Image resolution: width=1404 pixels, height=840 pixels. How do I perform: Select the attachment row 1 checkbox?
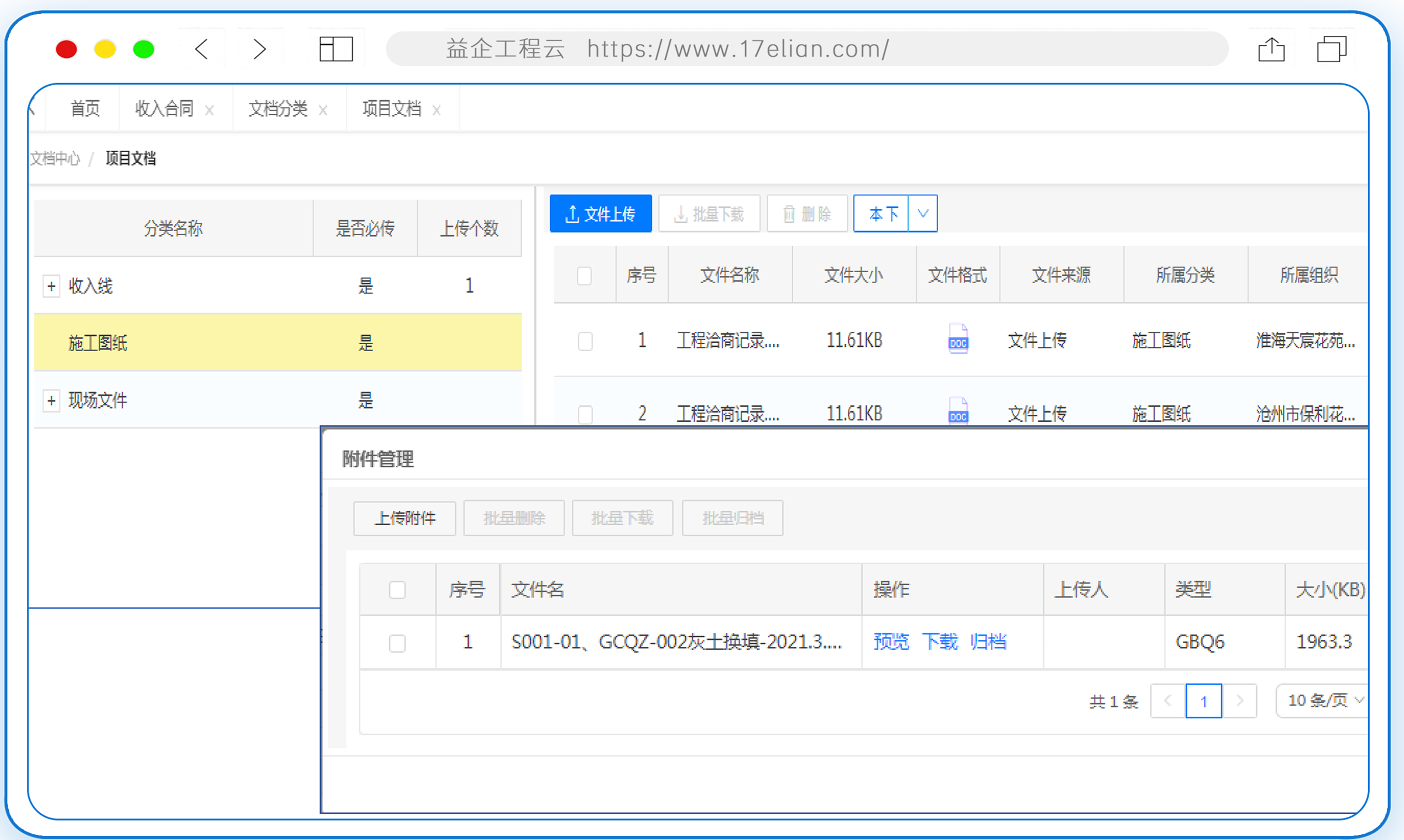coord(397,643)
